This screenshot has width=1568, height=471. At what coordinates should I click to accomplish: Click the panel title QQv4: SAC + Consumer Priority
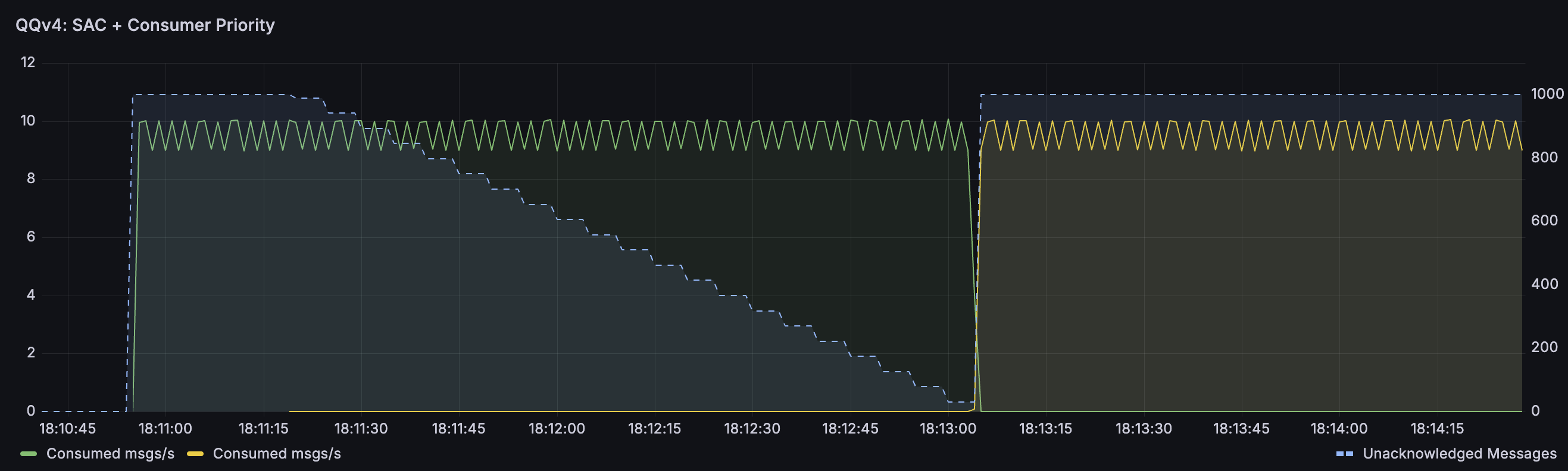(x=145, y=25)
